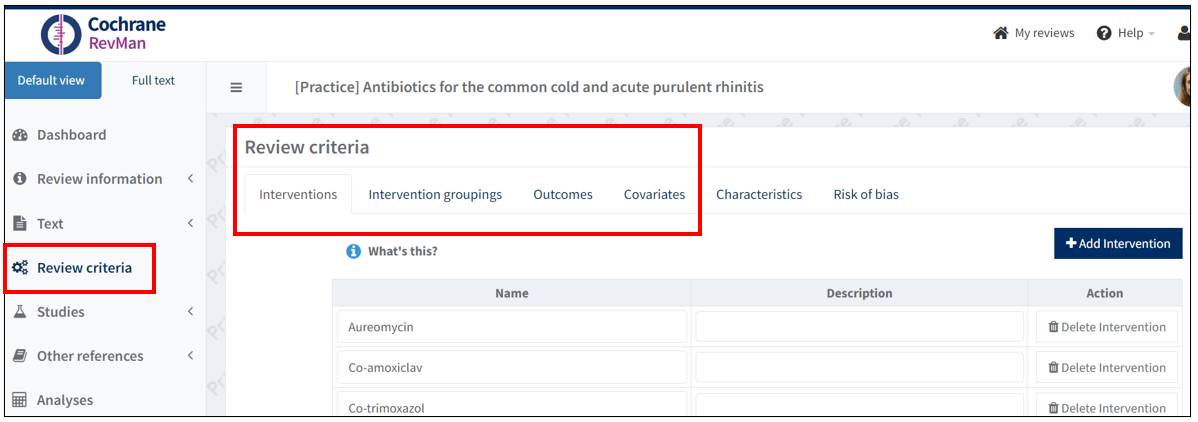1198x422 pixels.
Task: Switch to the Outcomes tab
Action: (562, 195)
